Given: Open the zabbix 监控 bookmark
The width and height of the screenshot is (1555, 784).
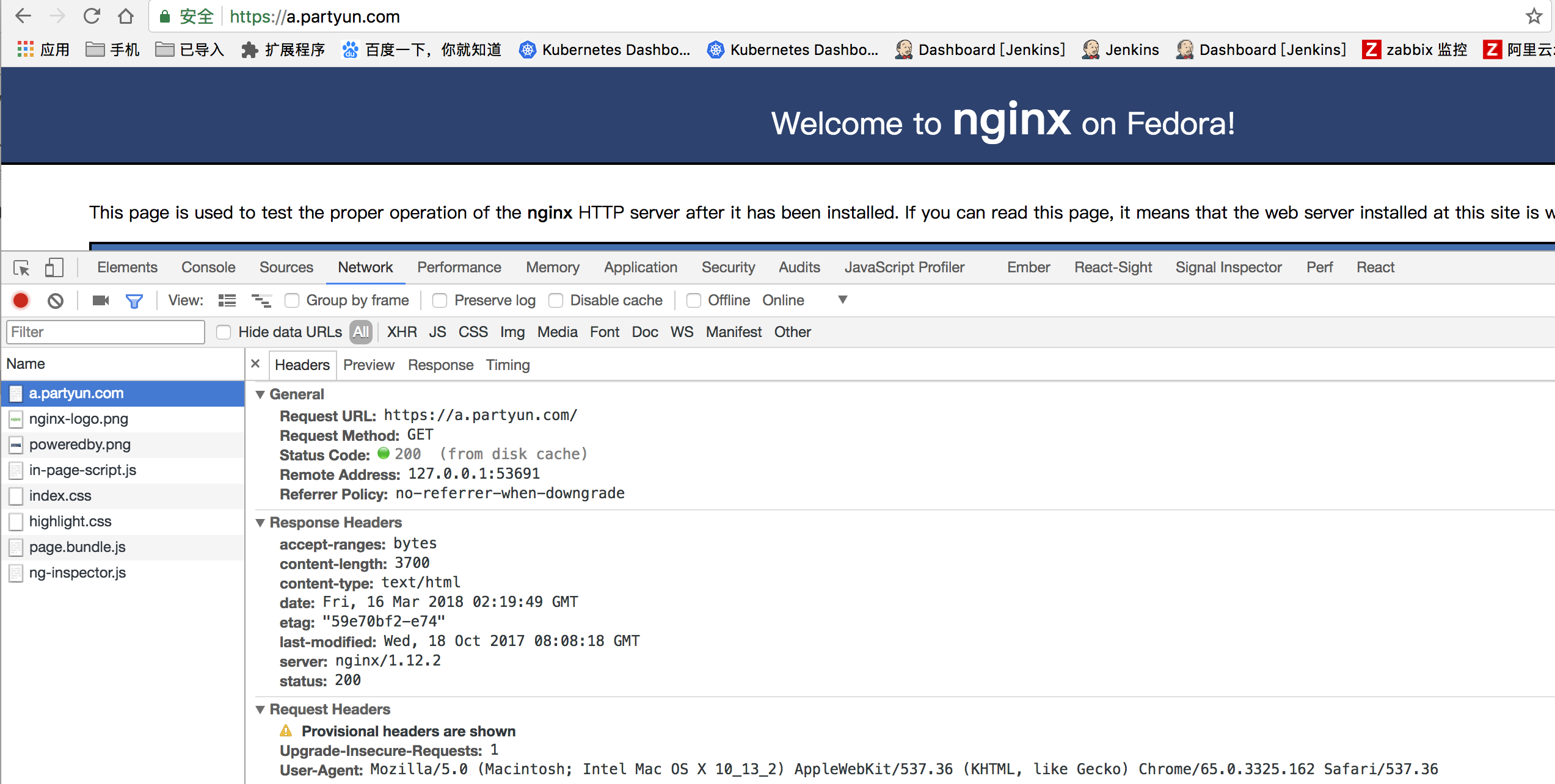Looking at the screenshot, I should tap(1415, 49).
